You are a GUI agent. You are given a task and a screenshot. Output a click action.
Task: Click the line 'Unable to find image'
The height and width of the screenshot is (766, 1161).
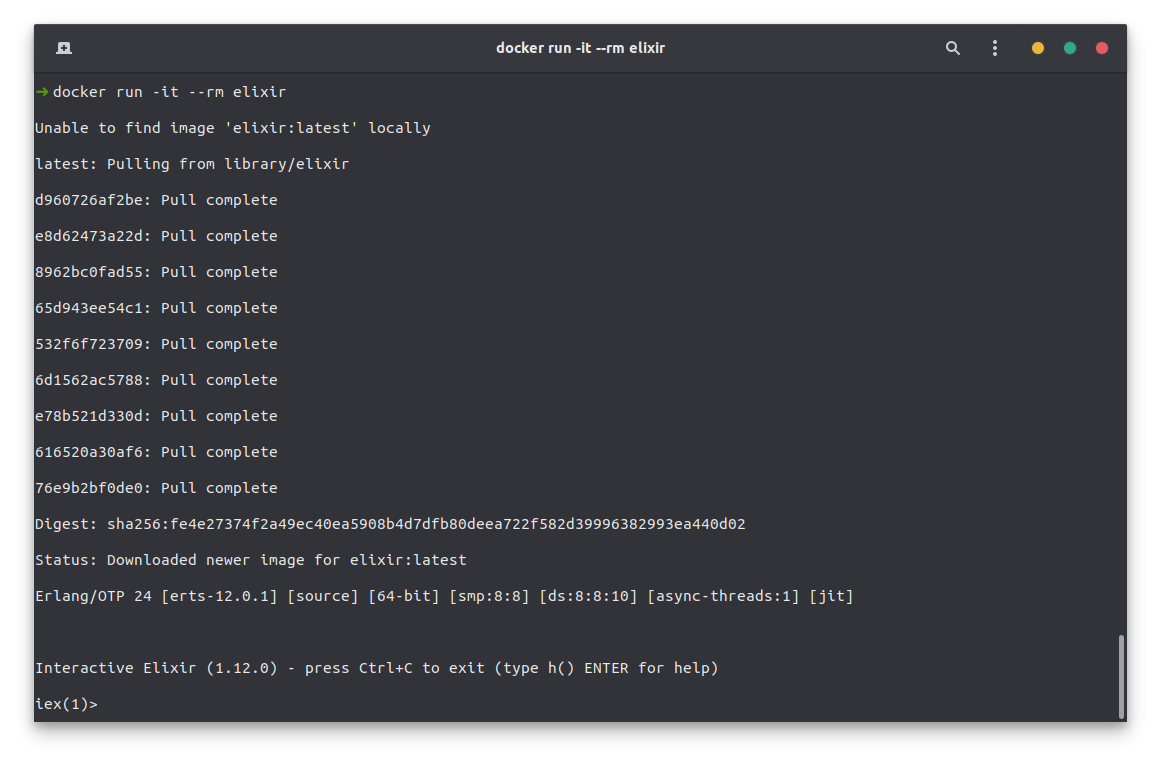[x=232, y=128]
